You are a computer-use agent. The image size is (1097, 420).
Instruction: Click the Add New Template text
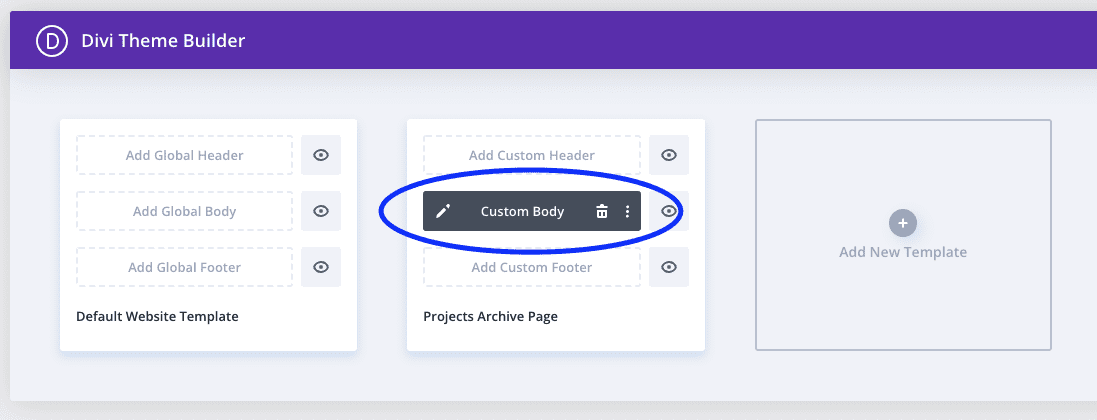coord(903,252)
